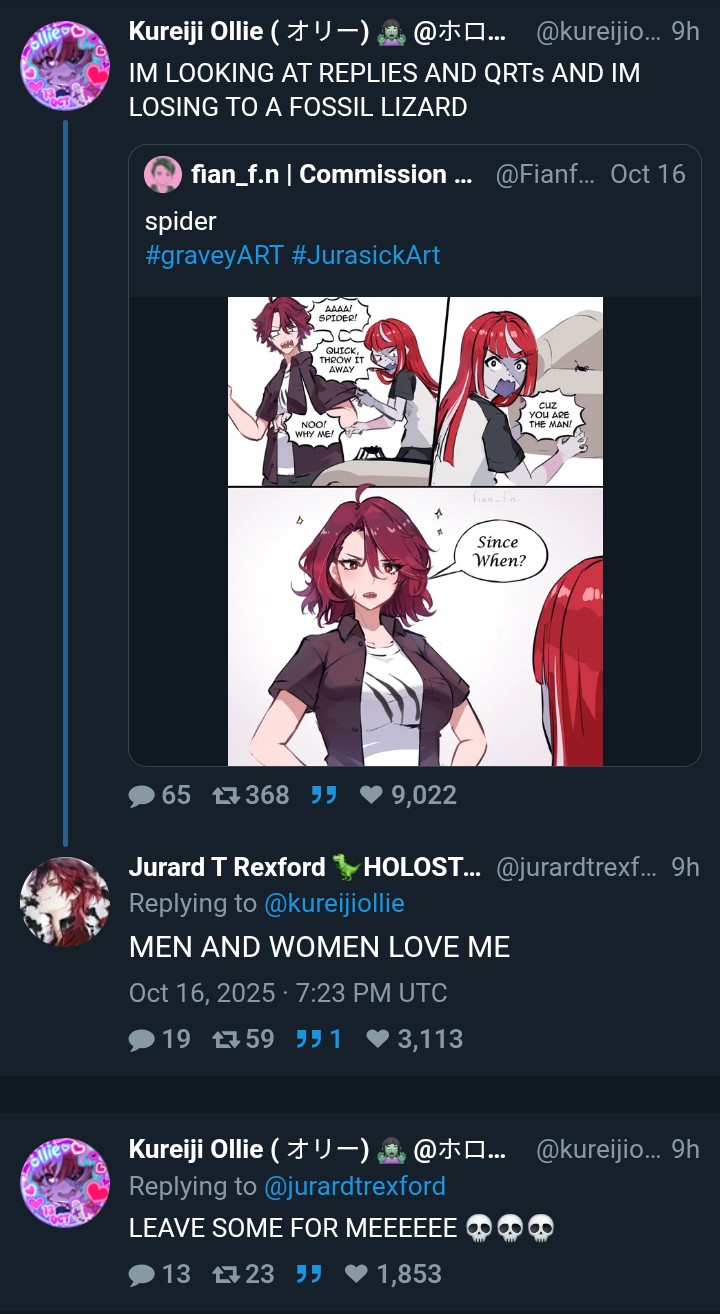View the quote on Jurard's reply
The height and width of the screenshot is (1314, 720).
click(319, 1039)
